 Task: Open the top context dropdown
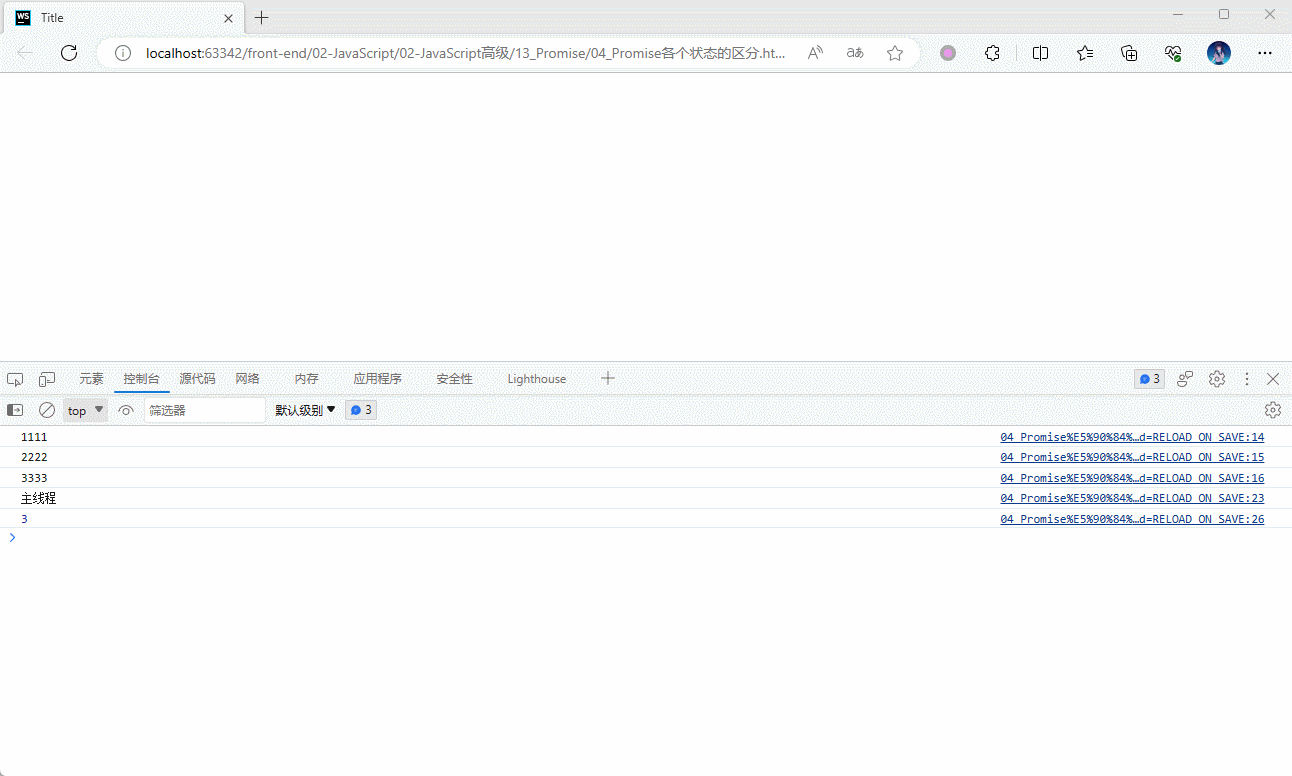pyautogui.click(x=85, y=410)
